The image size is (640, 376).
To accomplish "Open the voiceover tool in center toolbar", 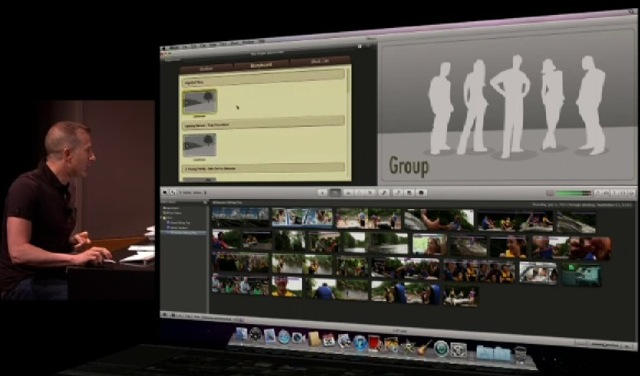I will pyautogui.click(x=398, y=193).
